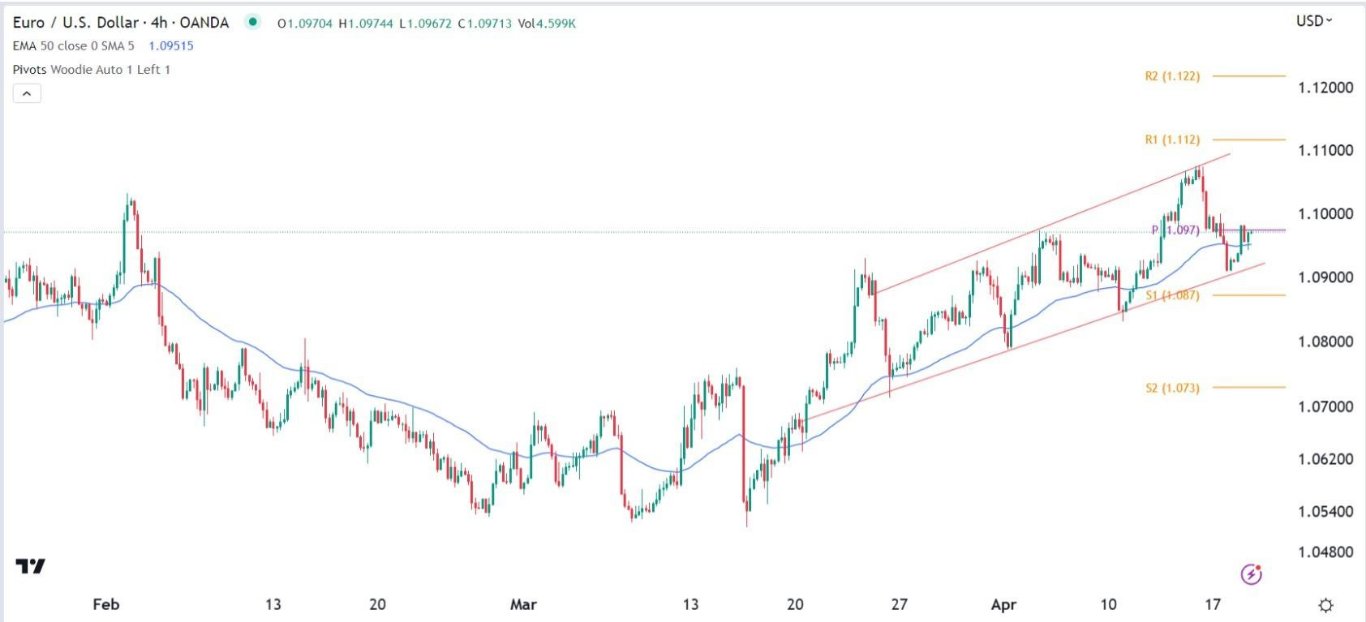
Task: Open chart settings gear icon
Action: [1325, 604]
